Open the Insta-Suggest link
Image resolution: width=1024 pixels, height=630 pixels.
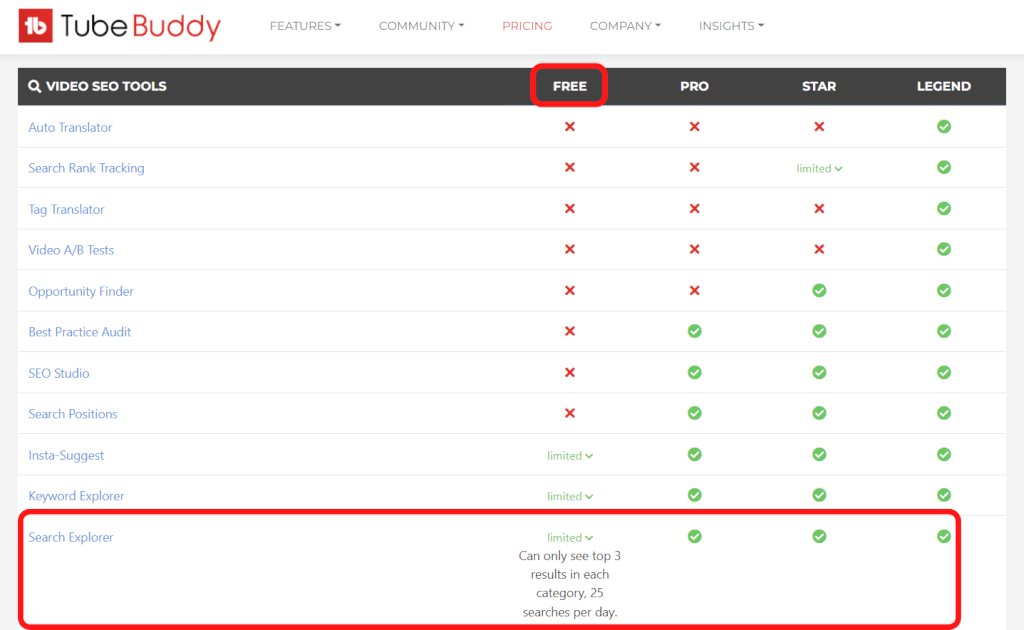coord(66,455)
